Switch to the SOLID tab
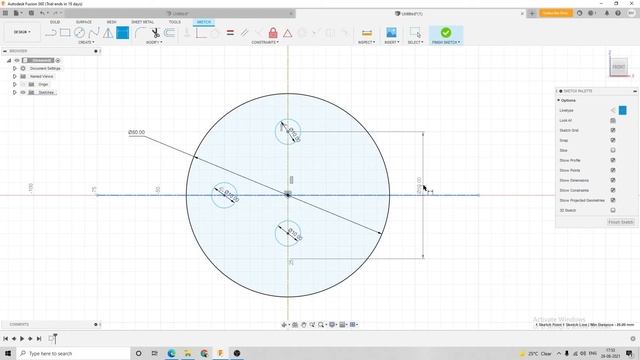The height and width of the screenshot is (360, 640). pos(55,22)
